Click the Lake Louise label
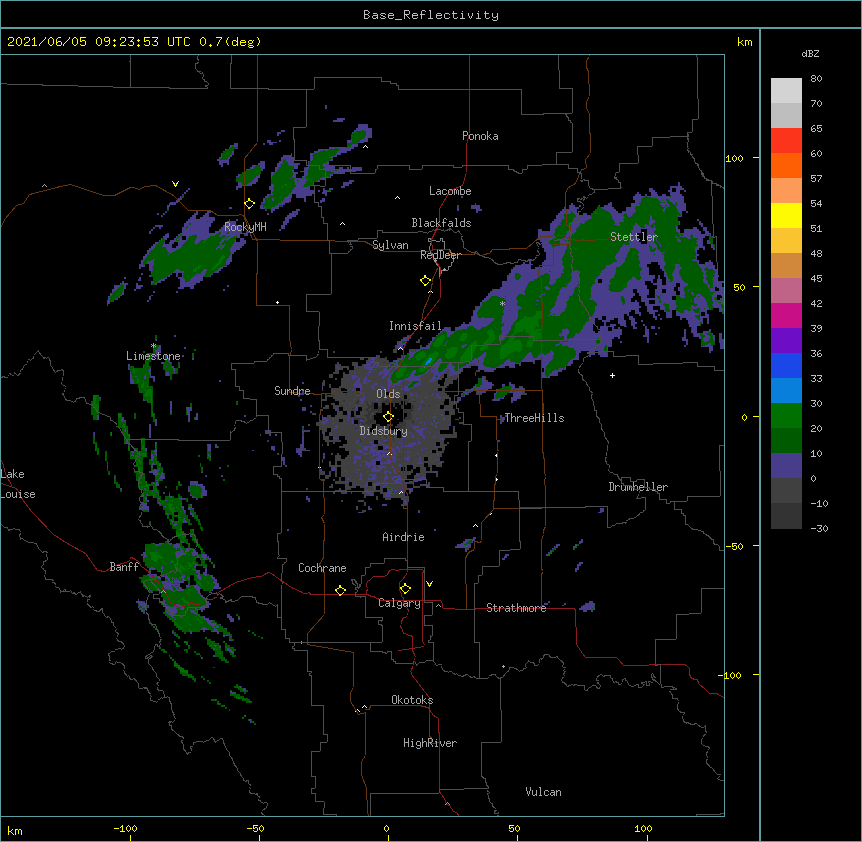 (18, 484)
